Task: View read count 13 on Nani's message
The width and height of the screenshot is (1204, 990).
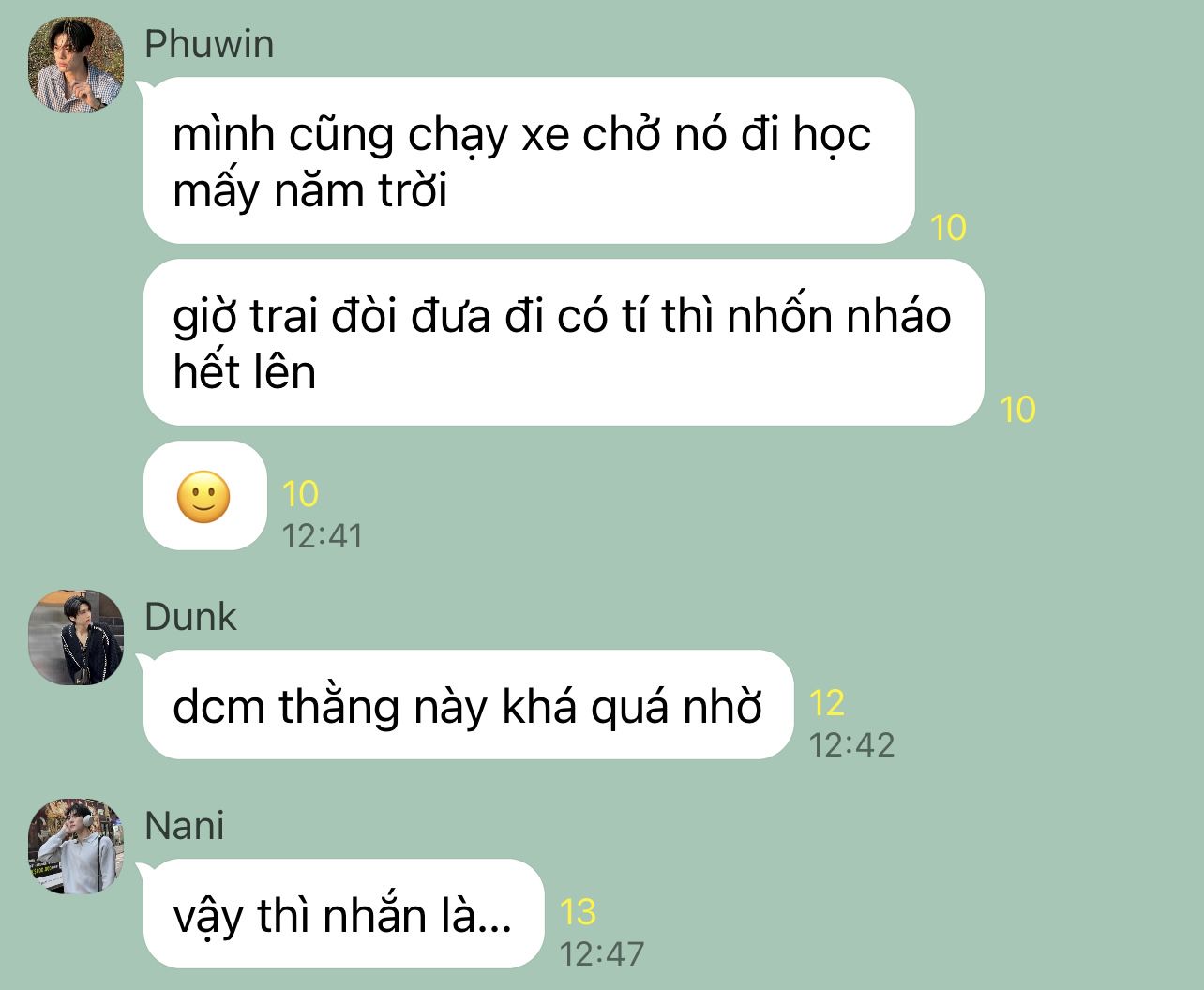Action: click(x=578, y=912)
